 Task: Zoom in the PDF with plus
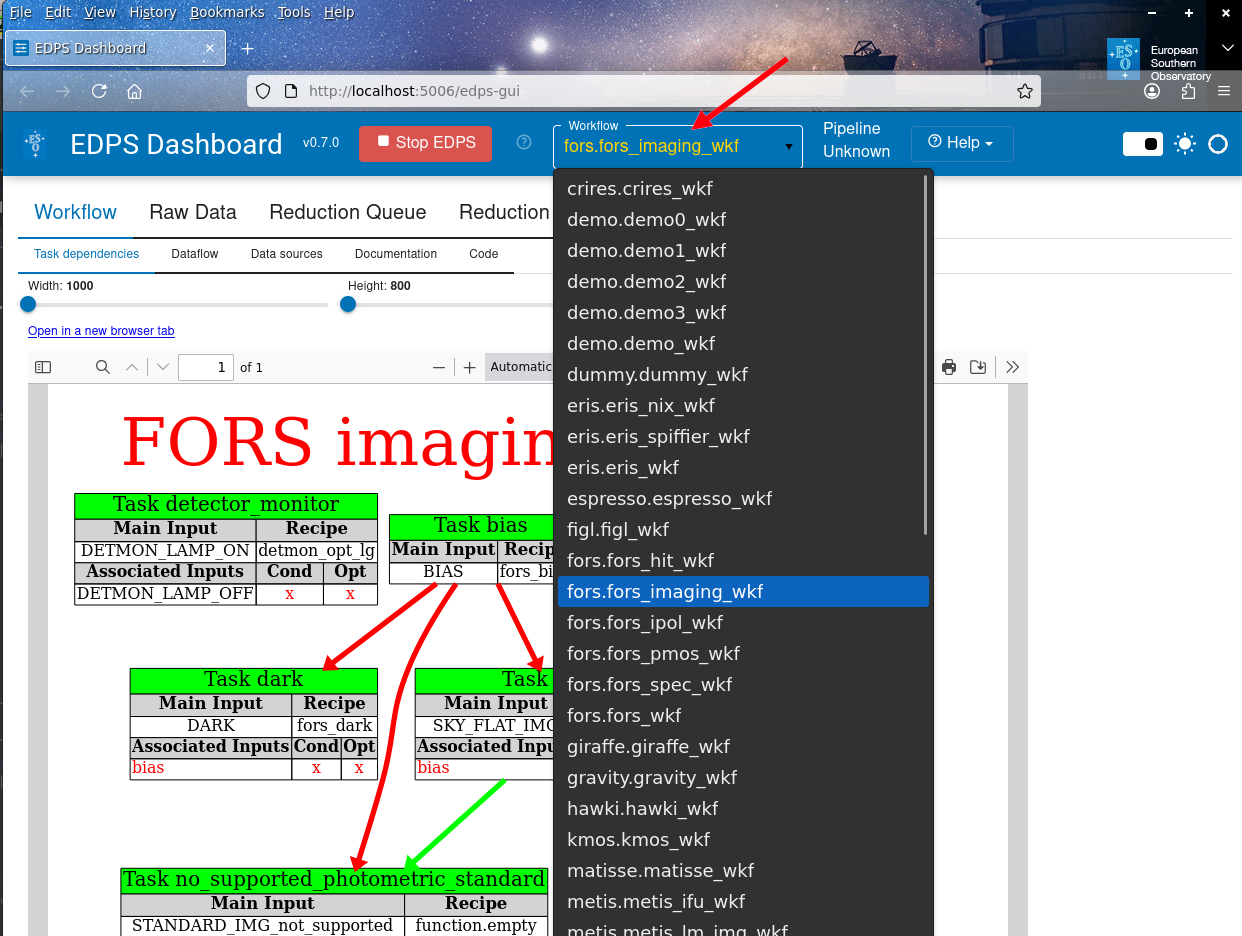tap(470, 367)
